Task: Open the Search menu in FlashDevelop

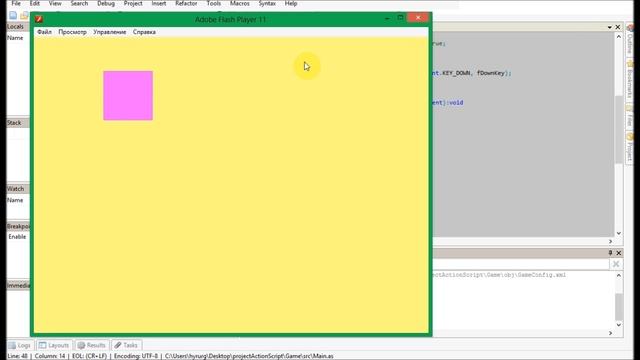Action: pyautogui.click(x=79, y=3)
